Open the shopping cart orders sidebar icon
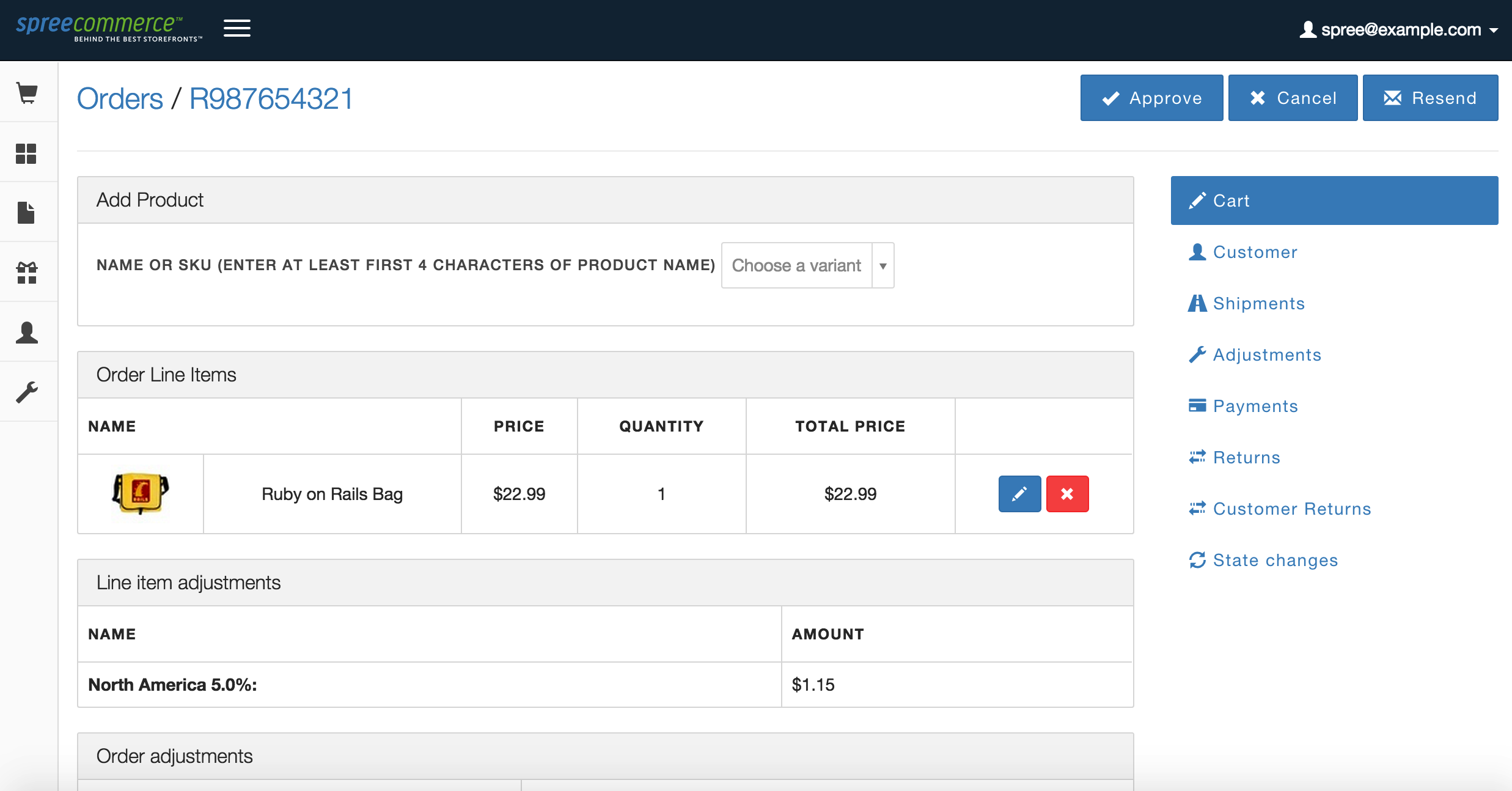This screenshot has height=791, width=1512. tap(27, 92)
